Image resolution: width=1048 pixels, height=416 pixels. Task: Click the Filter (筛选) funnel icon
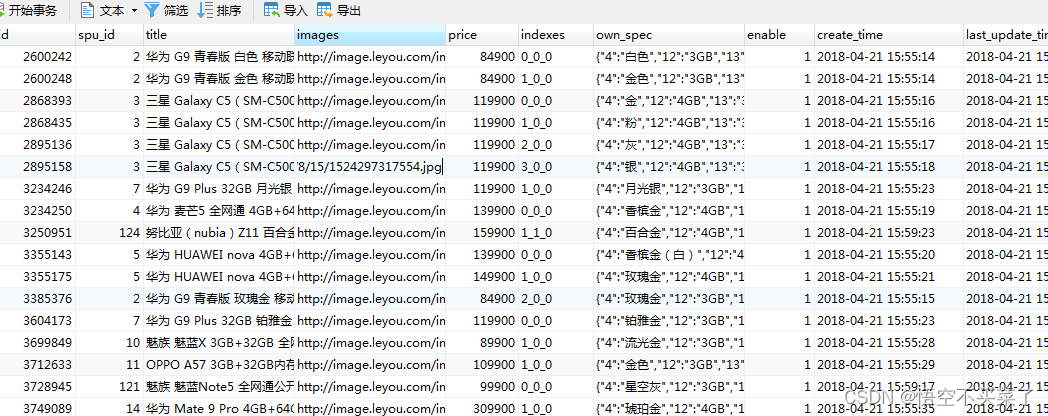point(152,10)
